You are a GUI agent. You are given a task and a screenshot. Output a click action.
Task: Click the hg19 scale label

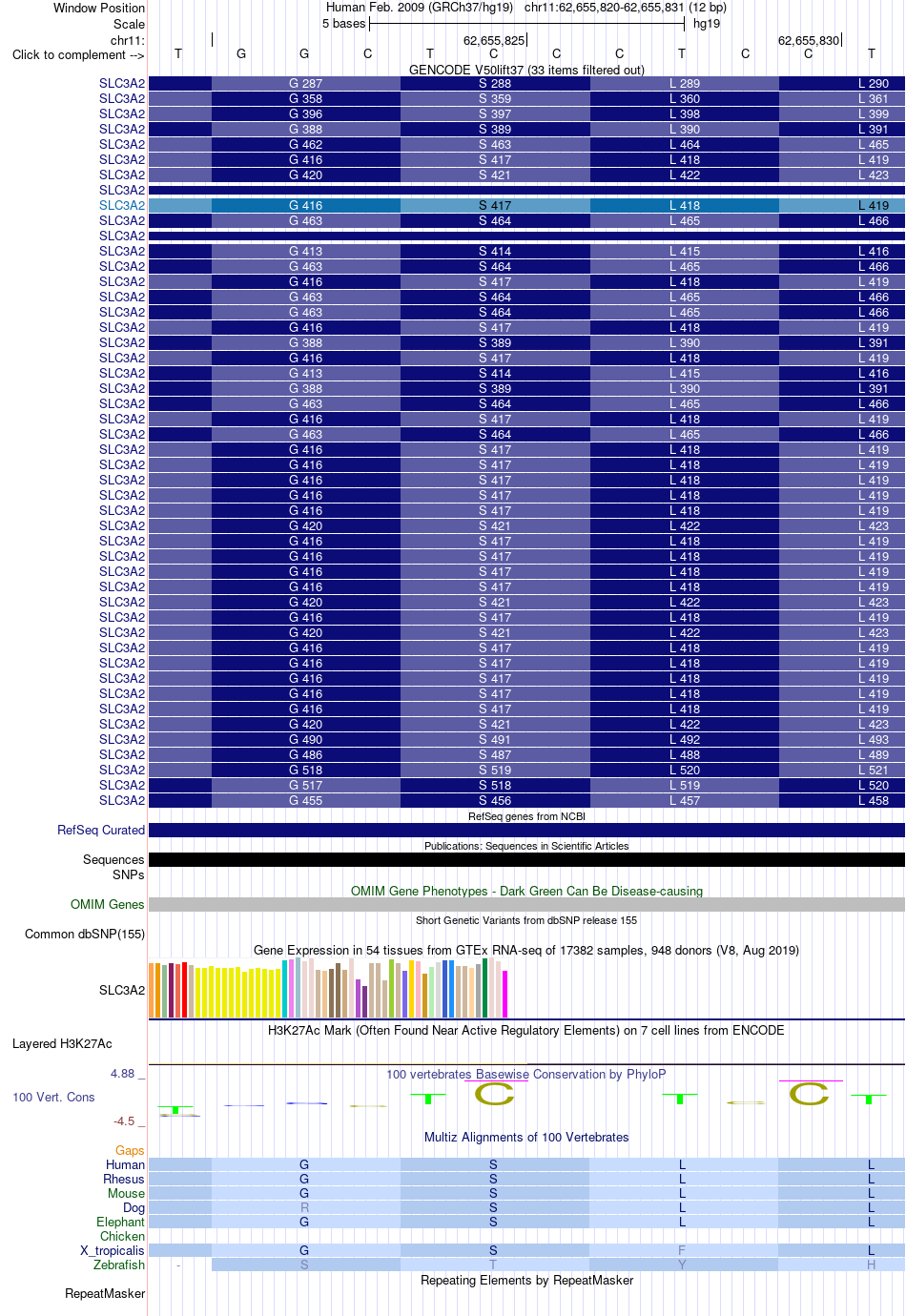click(707, 23)
